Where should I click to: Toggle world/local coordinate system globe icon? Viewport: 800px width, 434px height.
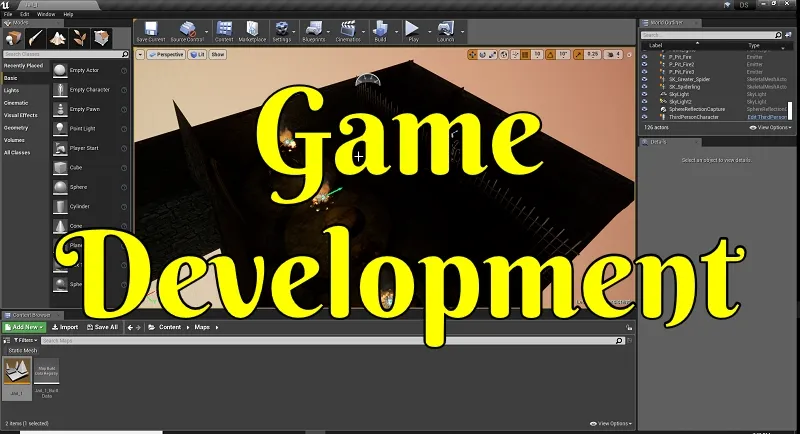tap(504, 55)
